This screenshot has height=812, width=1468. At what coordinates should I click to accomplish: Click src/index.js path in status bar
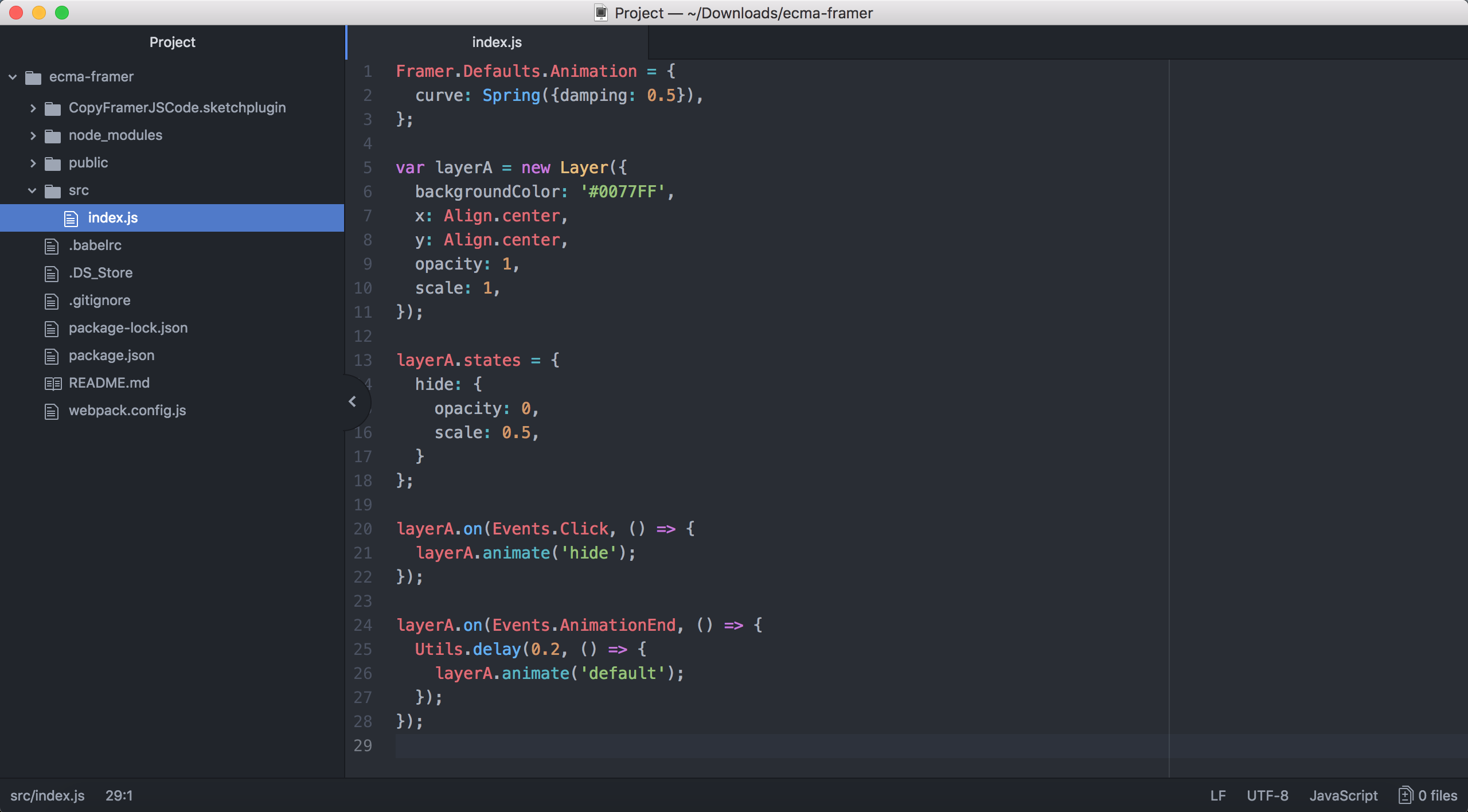click(x=48, y=795)
